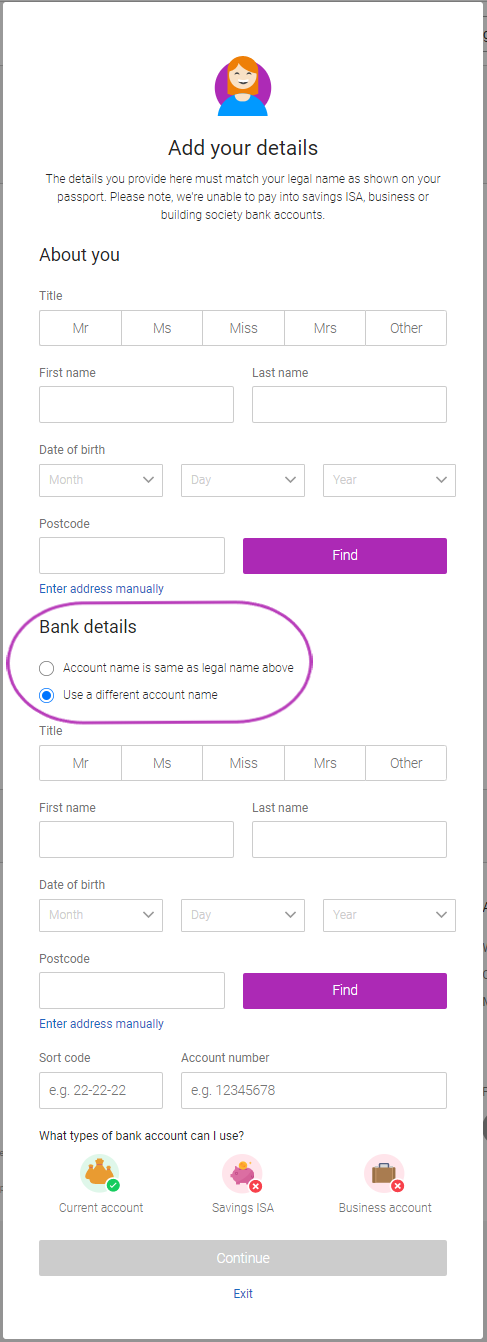This screenshot has height=1342, width=487.
Task: Open the Year dropdown in Bank details
Action: [x=389, y=915]
